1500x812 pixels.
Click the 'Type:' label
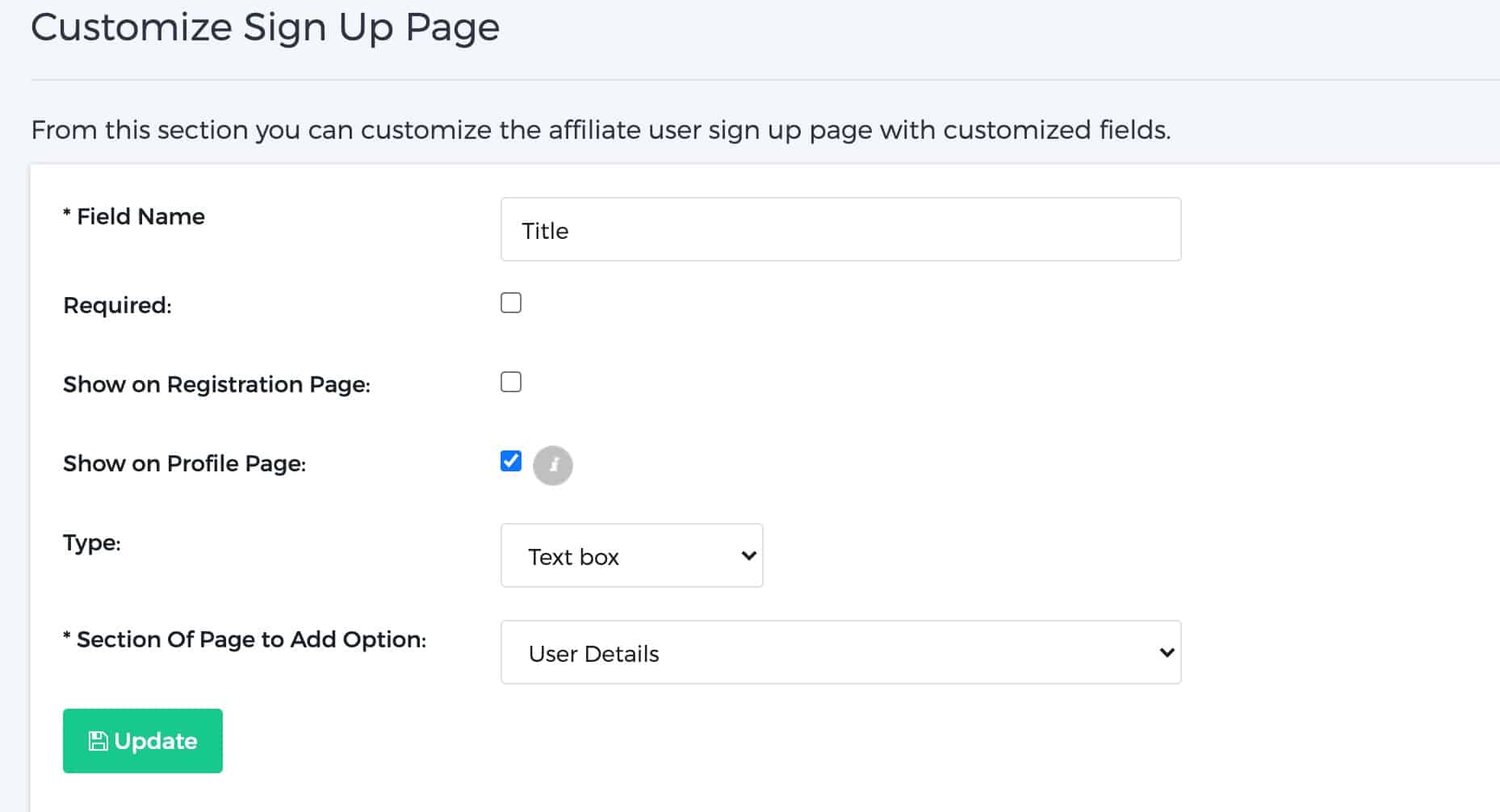pyautogui.click(x=92, y=542)
